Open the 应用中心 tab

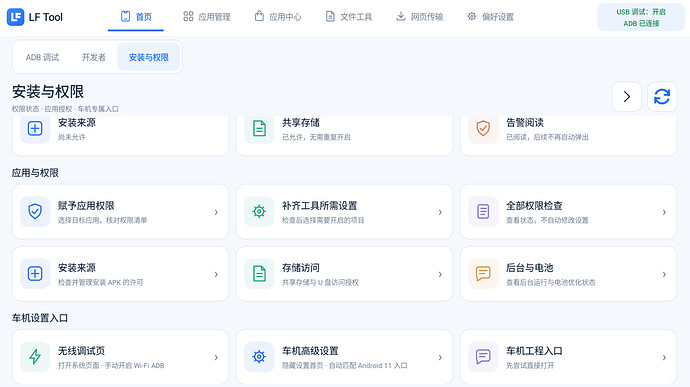278,17
